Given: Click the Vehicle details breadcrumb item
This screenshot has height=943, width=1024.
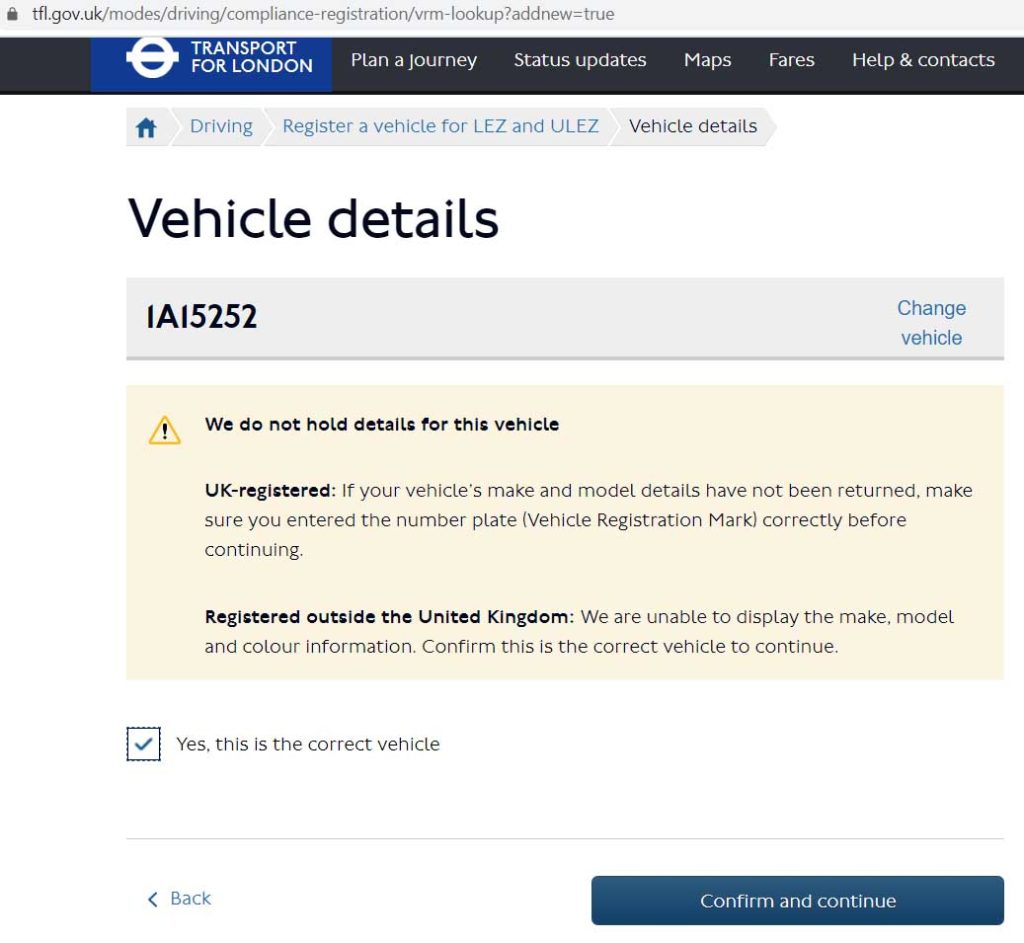Looking at the screenshot, I should (693, 126).
